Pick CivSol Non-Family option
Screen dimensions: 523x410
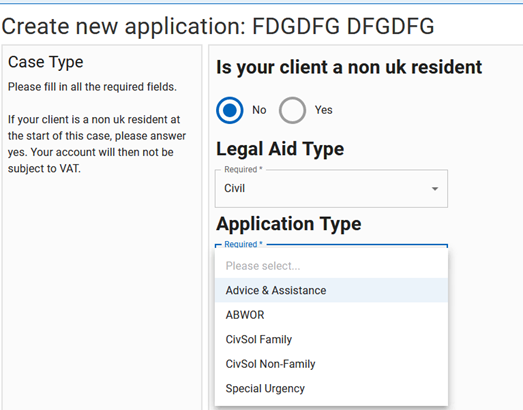[x=331, y=364]
